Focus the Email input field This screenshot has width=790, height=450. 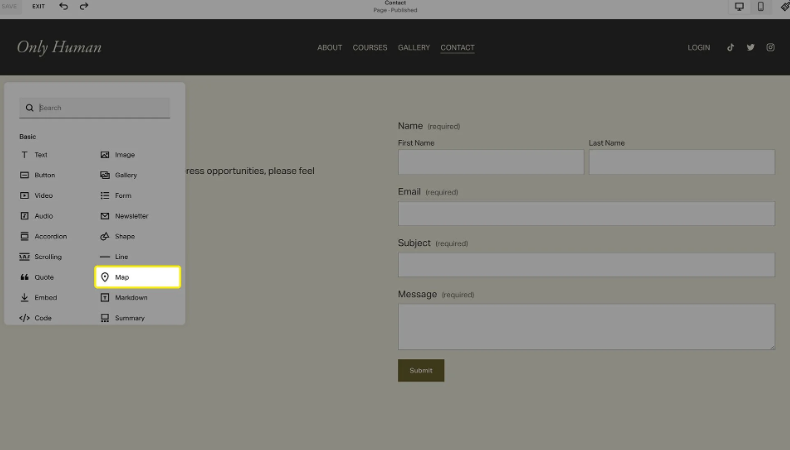pos(586,213)
